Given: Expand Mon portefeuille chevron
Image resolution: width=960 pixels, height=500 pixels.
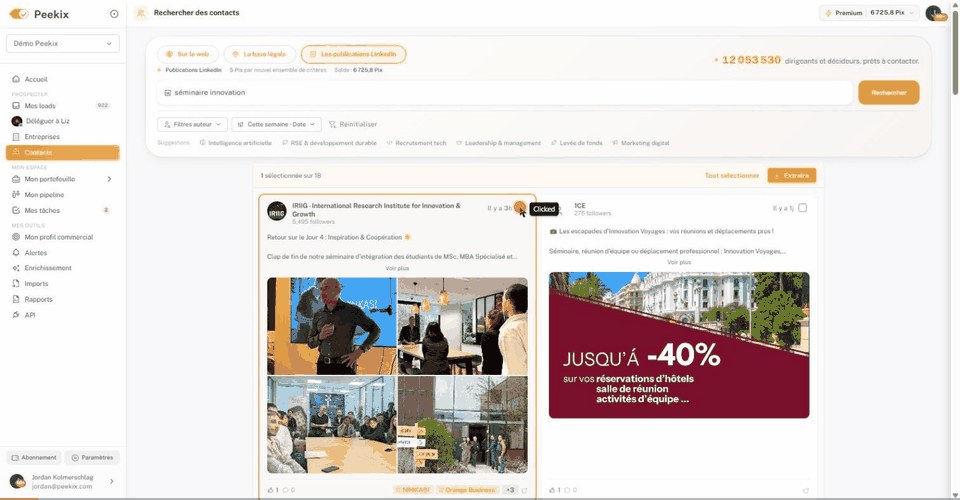Looking at the screenshot, I should point(110,179).
